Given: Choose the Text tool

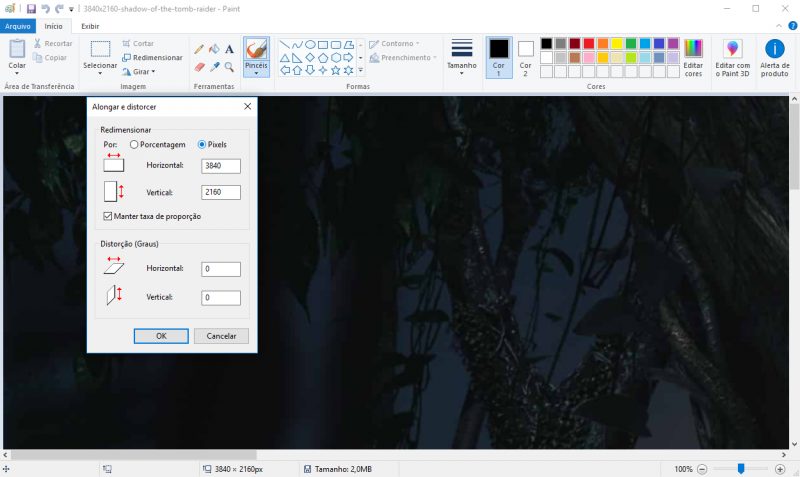Looking at the screenshot, I should 229,48.
